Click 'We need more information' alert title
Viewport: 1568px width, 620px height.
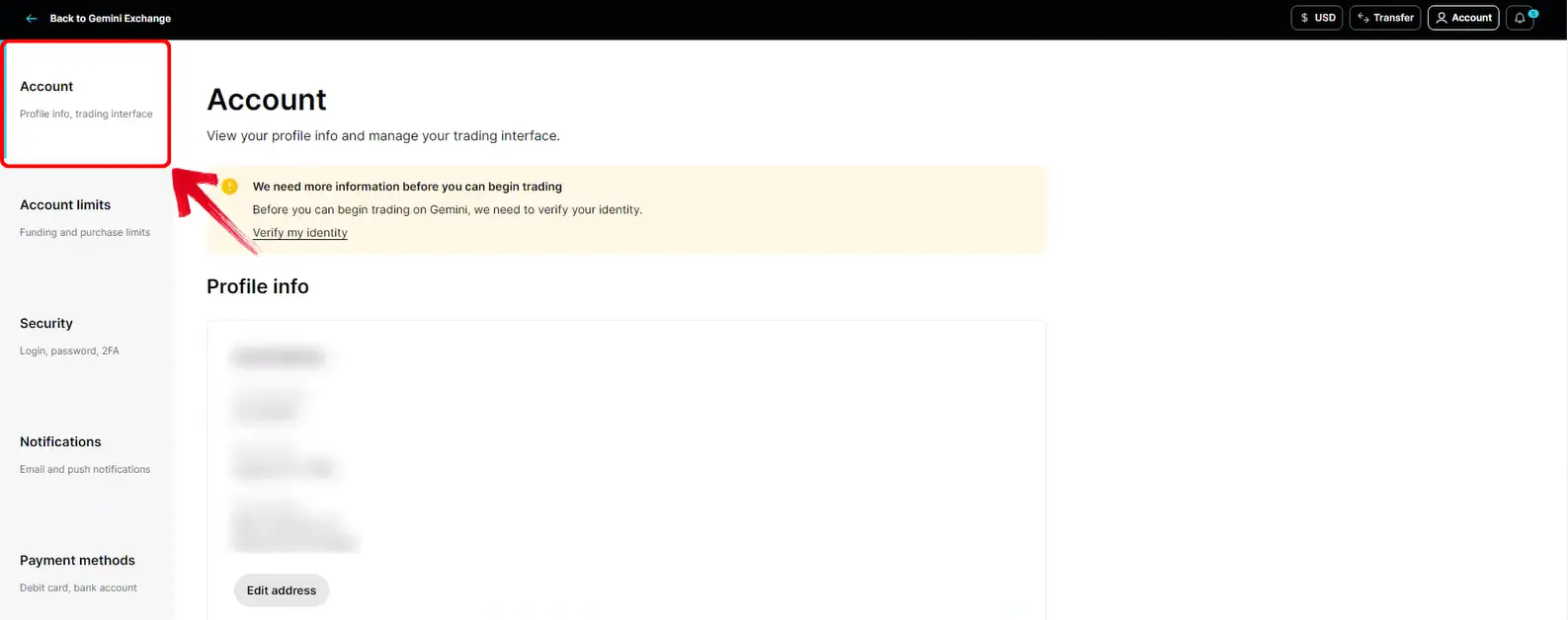click(407, 187)
